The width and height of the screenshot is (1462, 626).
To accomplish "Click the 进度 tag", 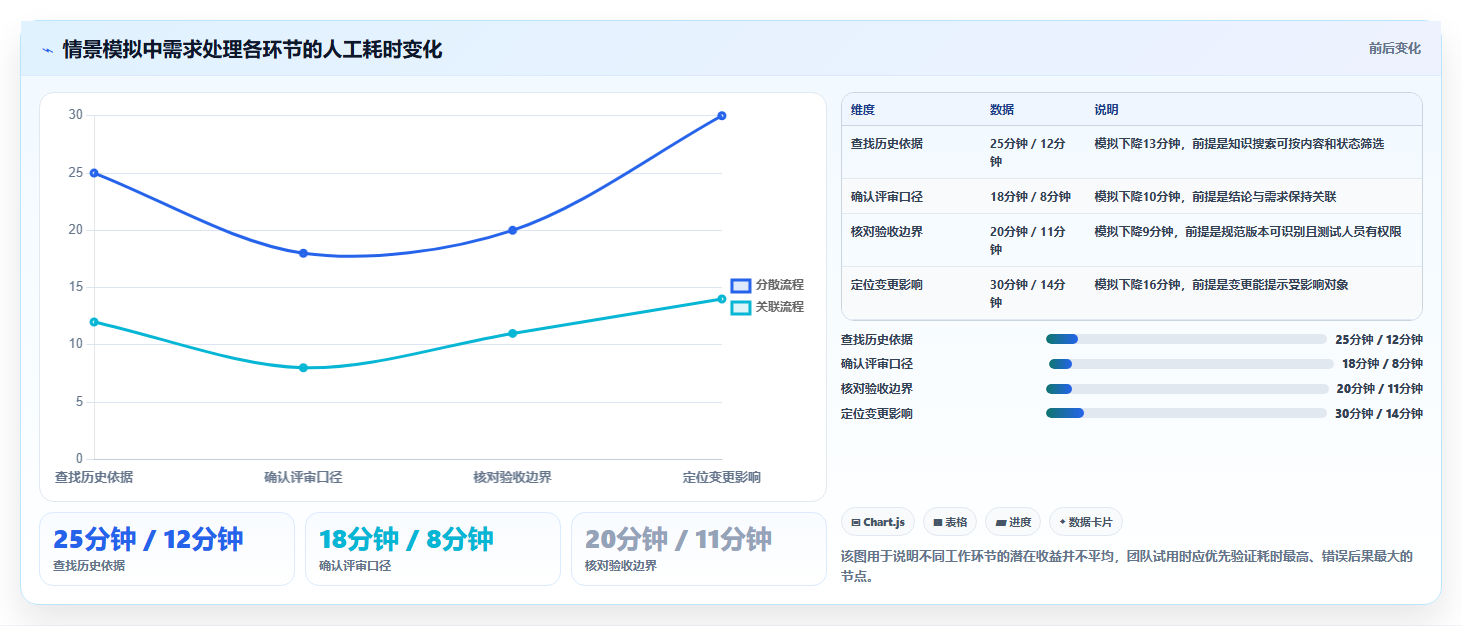I will [x=1013, y=522].
